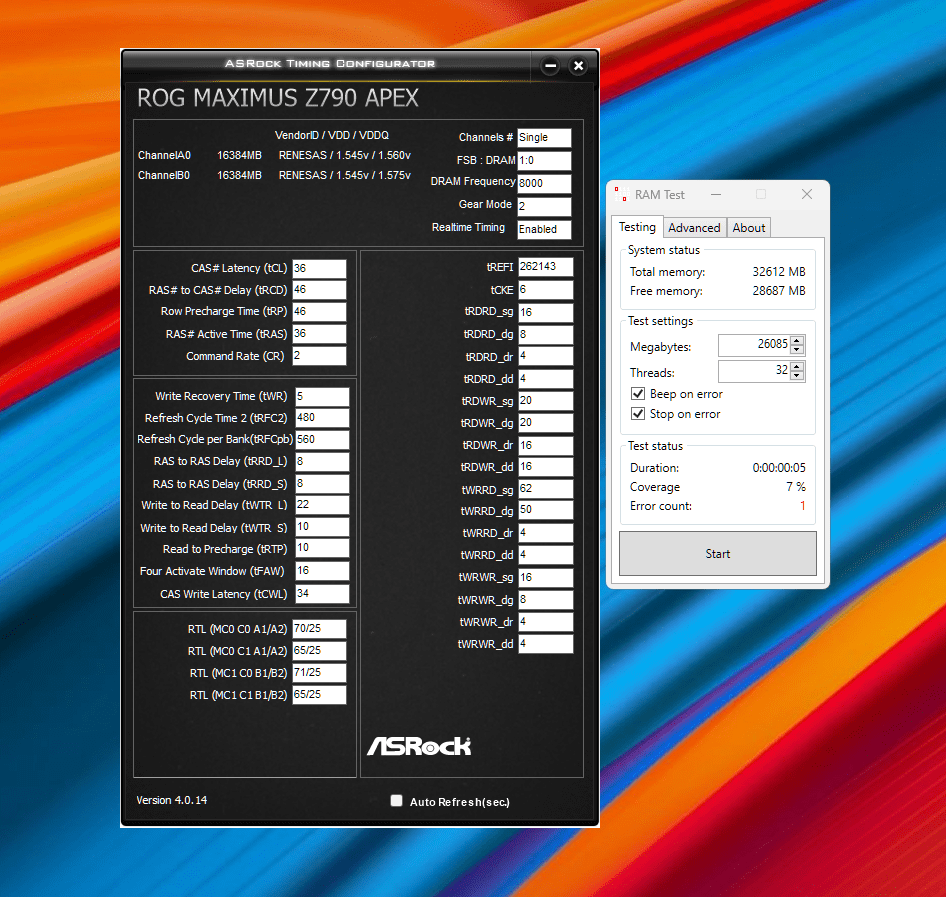Click the RTL (MC0 C0 A1/A2) field
This screenshot has height=897, width=946.
[x=319, y=629]
